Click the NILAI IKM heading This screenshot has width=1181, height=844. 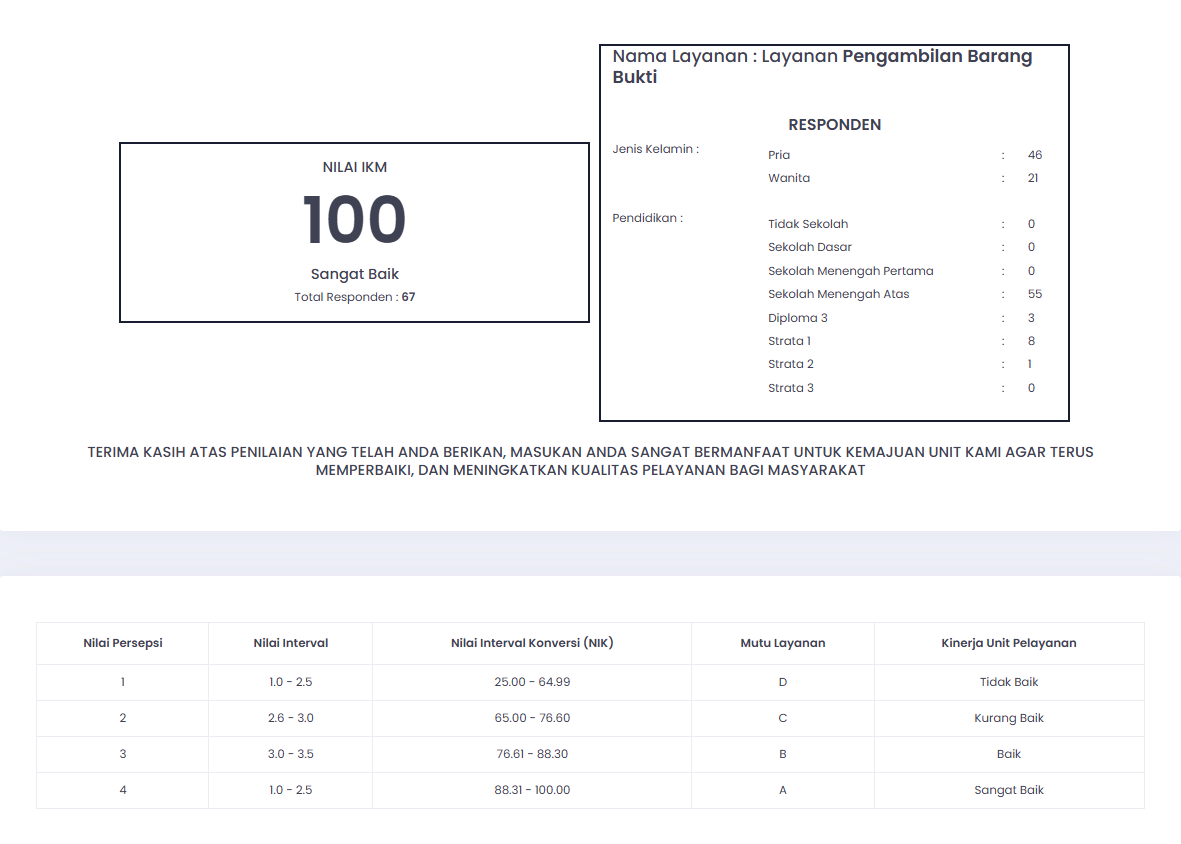pyautogui.click(x=355, y=167)
